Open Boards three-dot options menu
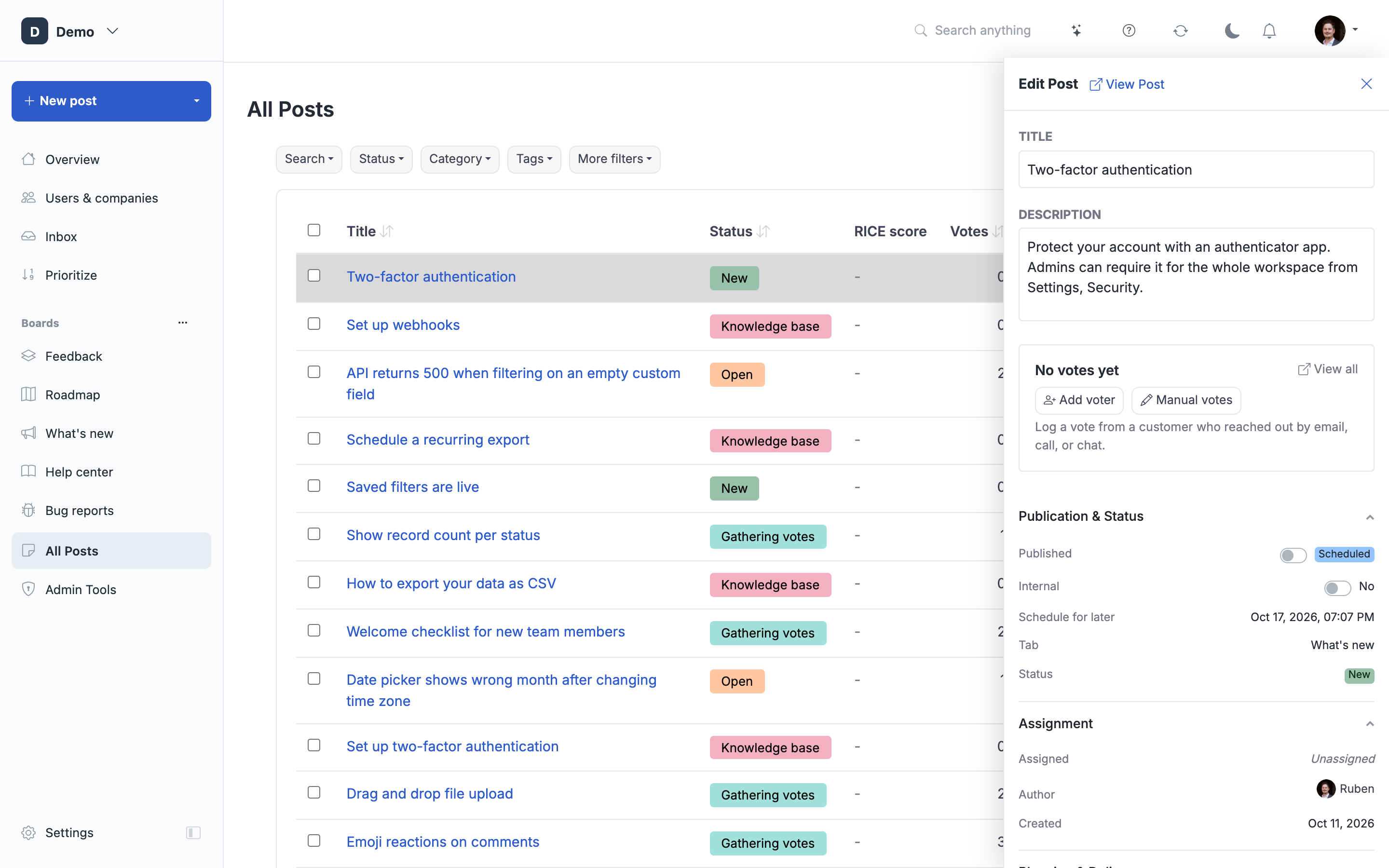 coord(182,323)
